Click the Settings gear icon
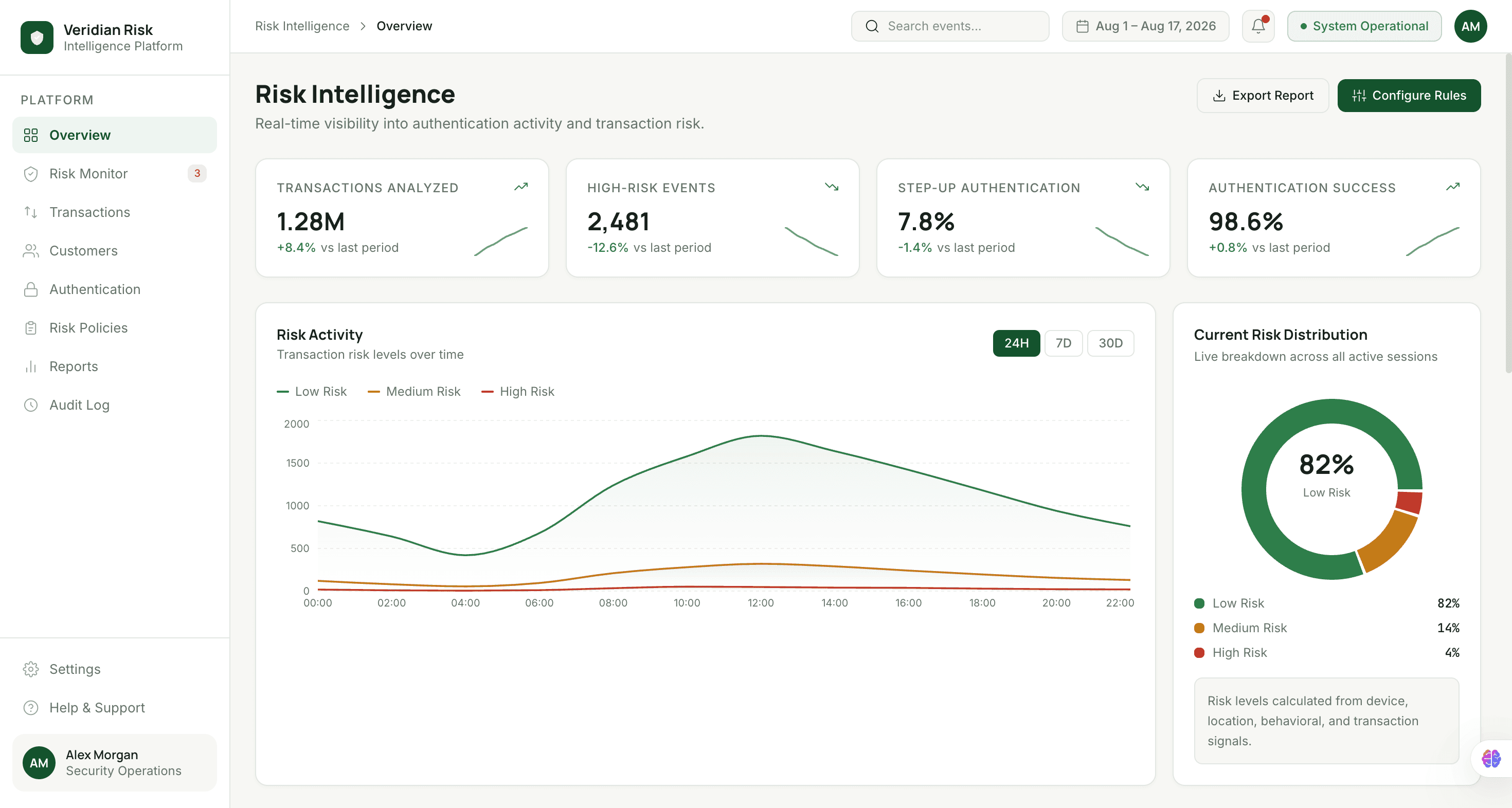Viewport: 1512px width, 808px height. pyautogui.click(x=30, y=669)
